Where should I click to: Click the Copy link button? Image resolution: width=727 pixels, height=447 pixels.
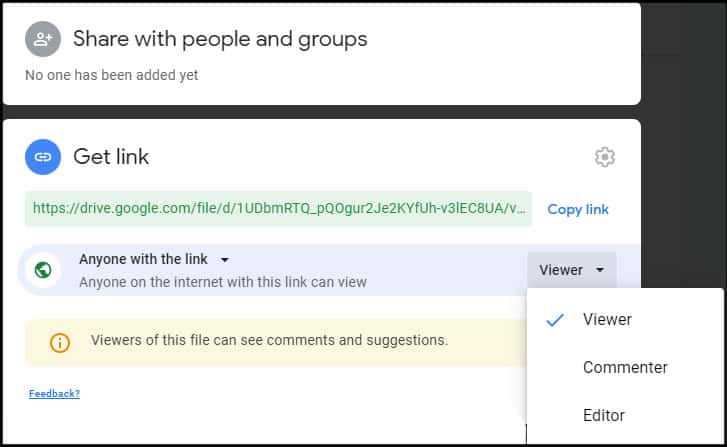pos(578,209)
